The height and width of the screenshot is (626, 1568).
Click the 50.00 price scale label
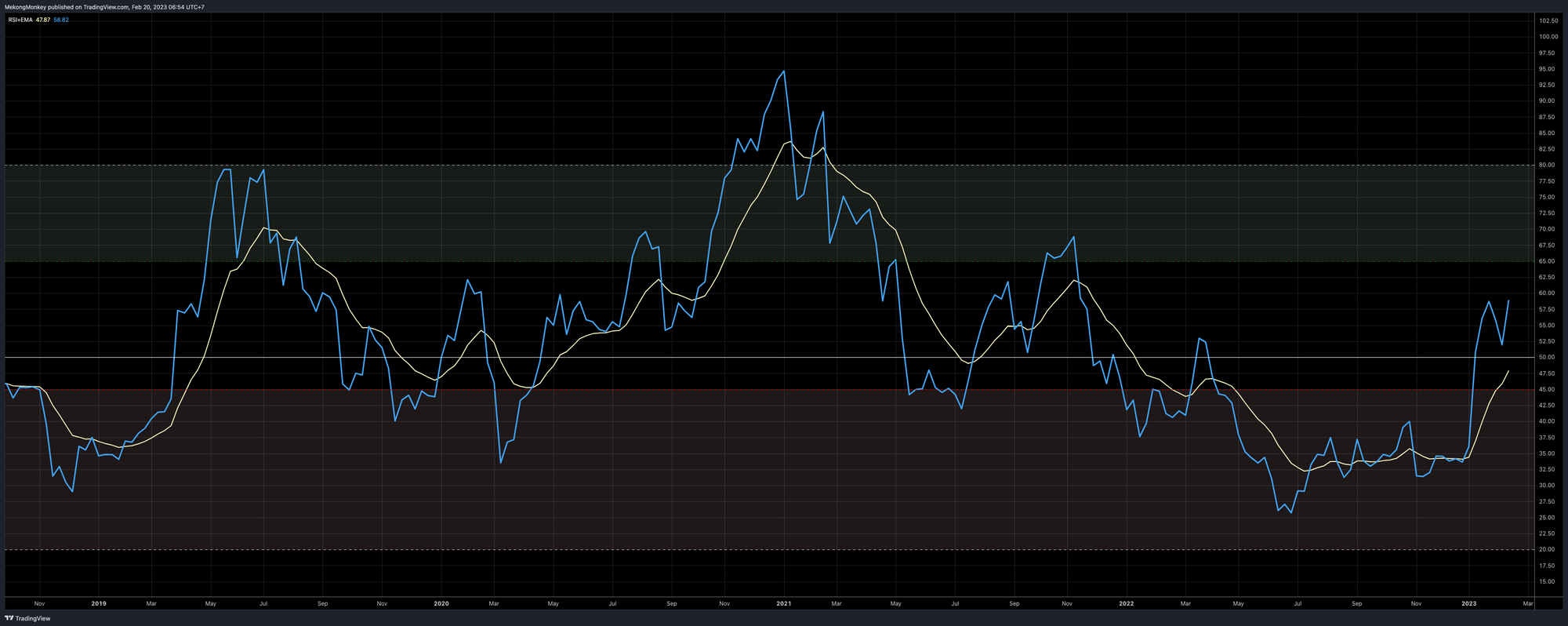pos(1548,358)
